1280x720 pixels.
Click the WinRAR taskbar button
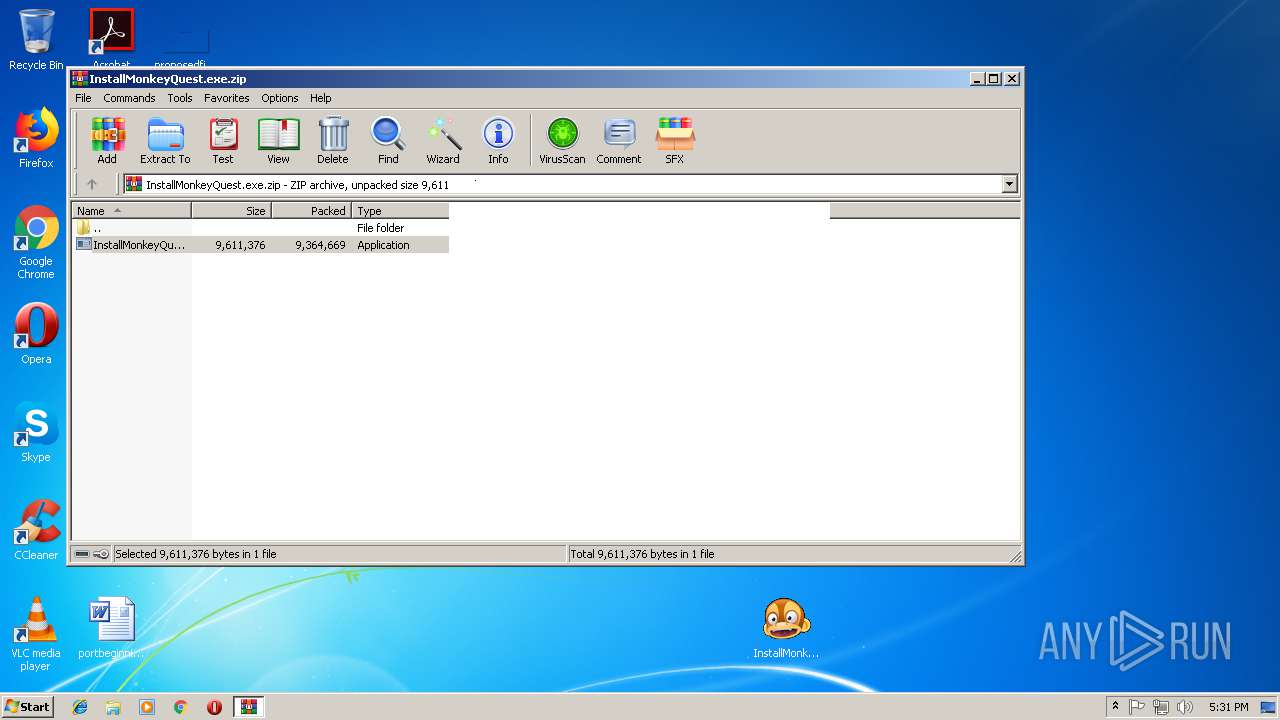[x=248, y=707]
